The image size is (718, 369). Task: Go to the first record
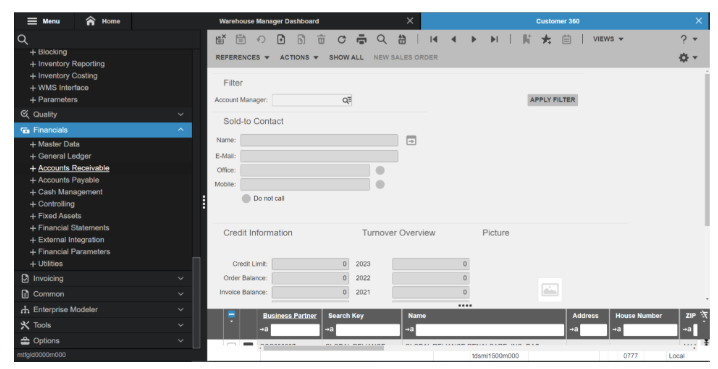434,39
